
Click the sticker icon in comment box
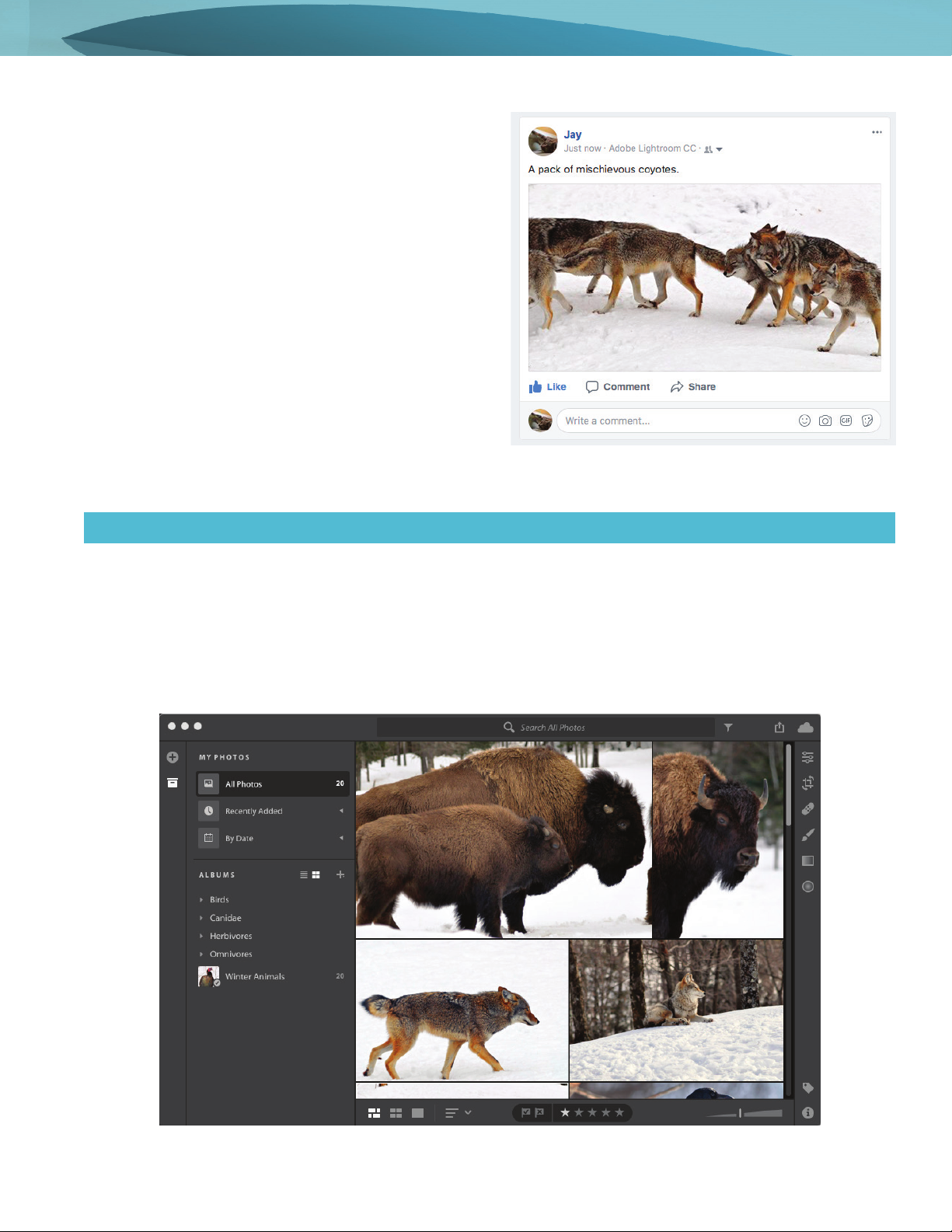(867, 421)
